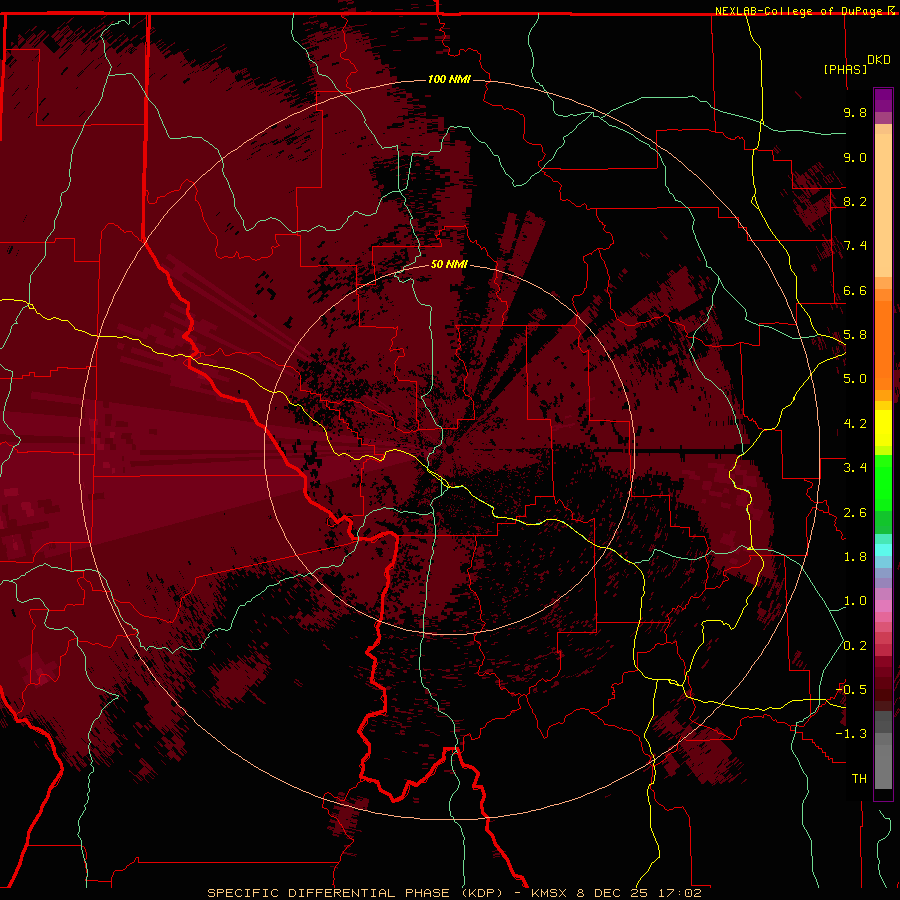Click the 9.0 value on the color scale
The height and width of the screenshot is (900, 900).
pos(855,157)
